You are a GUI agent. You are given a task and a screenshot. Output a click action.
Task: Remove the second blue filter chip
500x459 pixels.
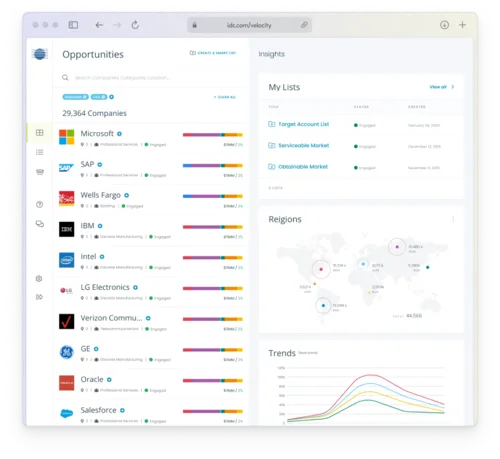pos(104,97)
